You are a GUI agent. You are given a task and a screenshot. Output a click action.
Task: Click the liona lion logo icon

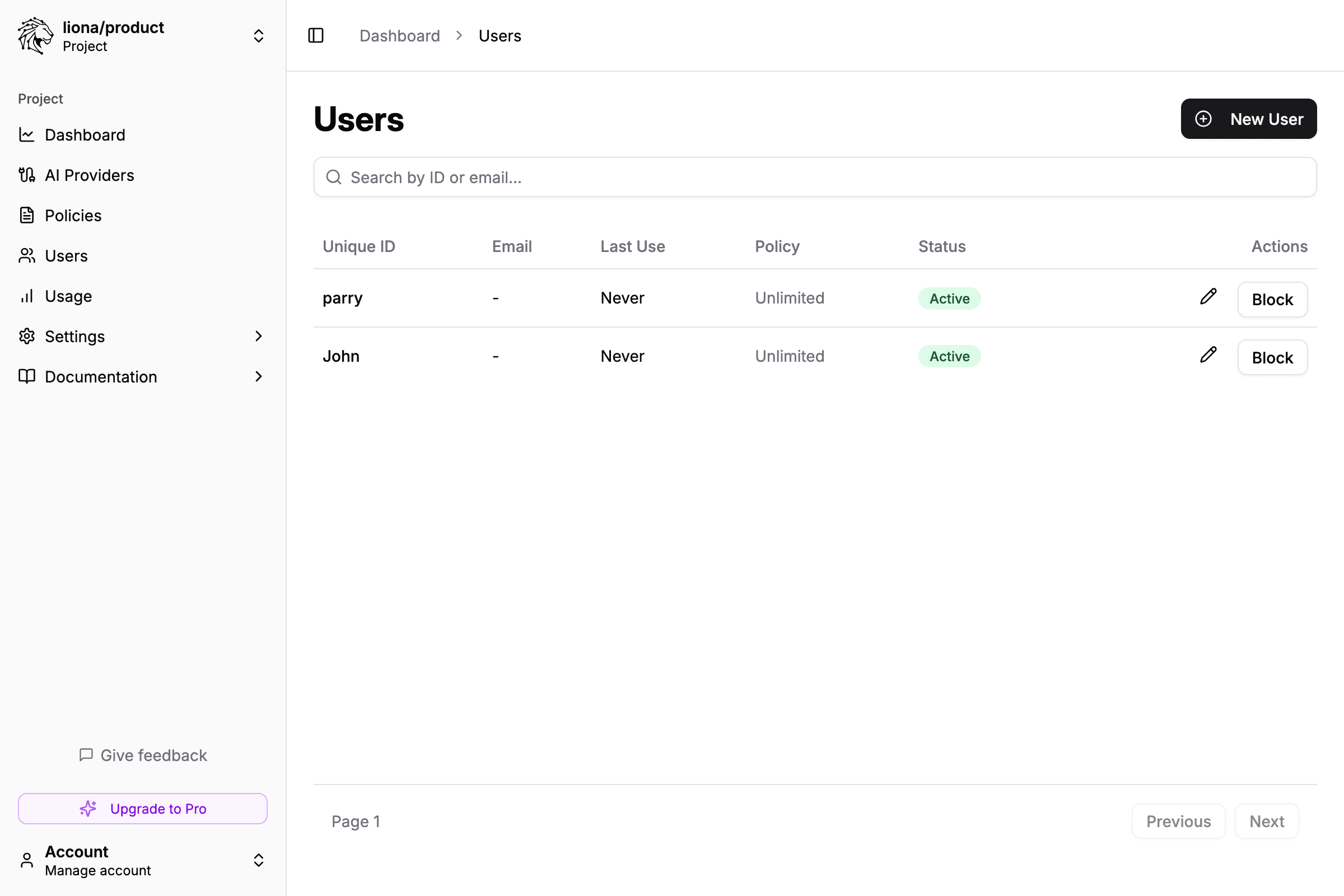(x=35, y=35)
